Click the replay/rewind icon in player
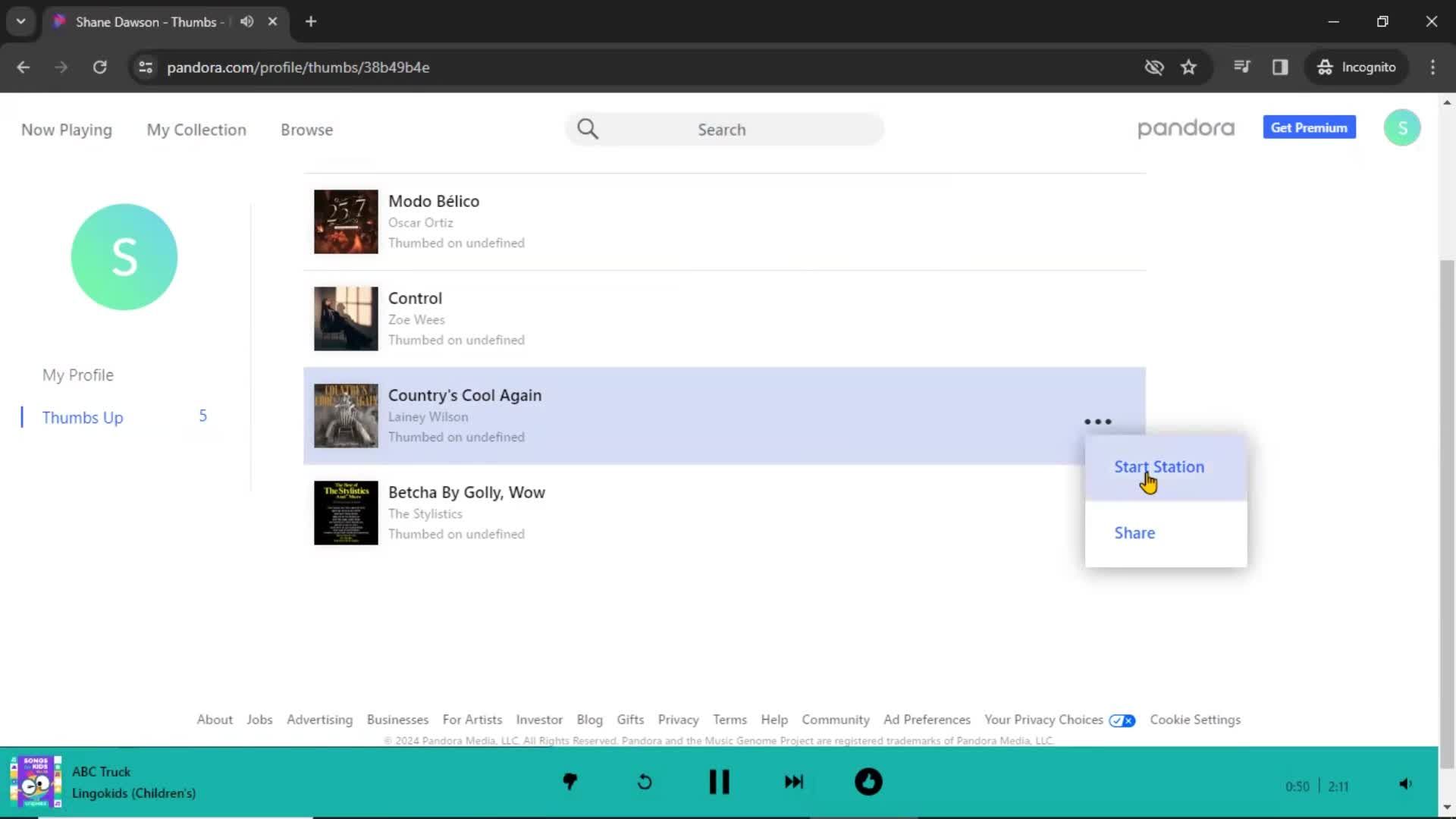This screenshot has width=1456, height=819. [x=645, y=781]
